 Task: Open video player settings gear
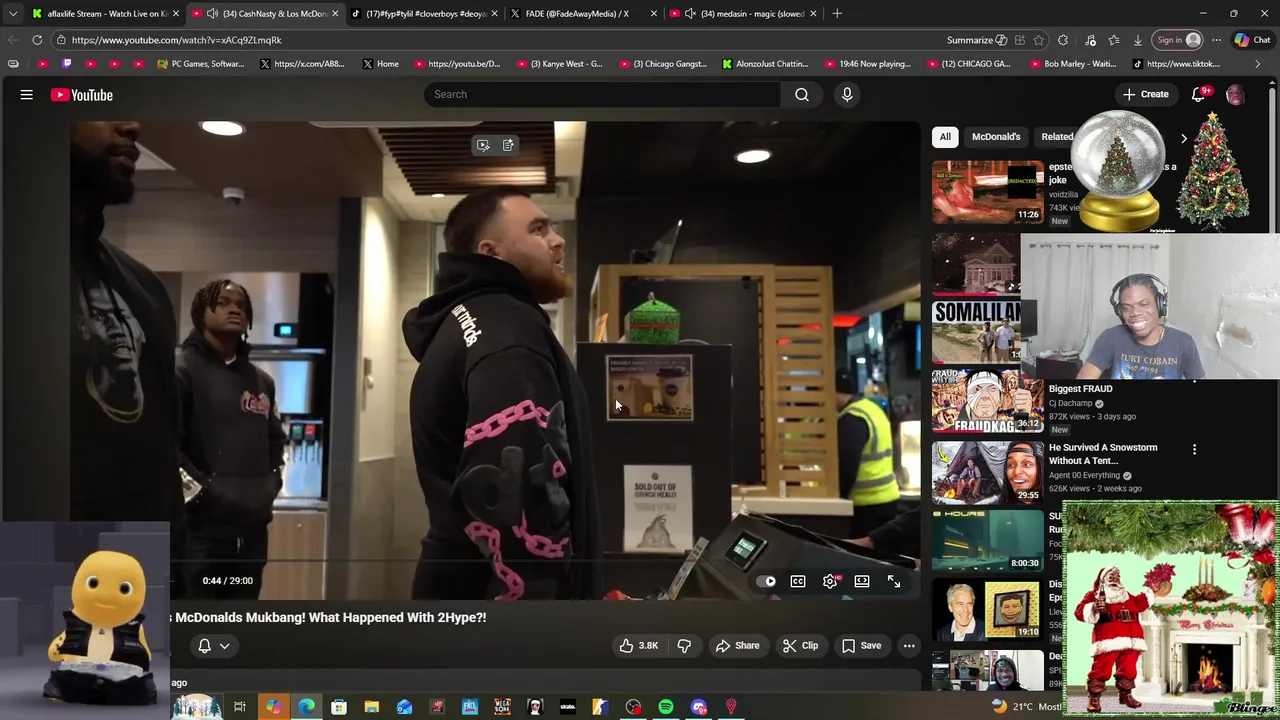[830, 581]
